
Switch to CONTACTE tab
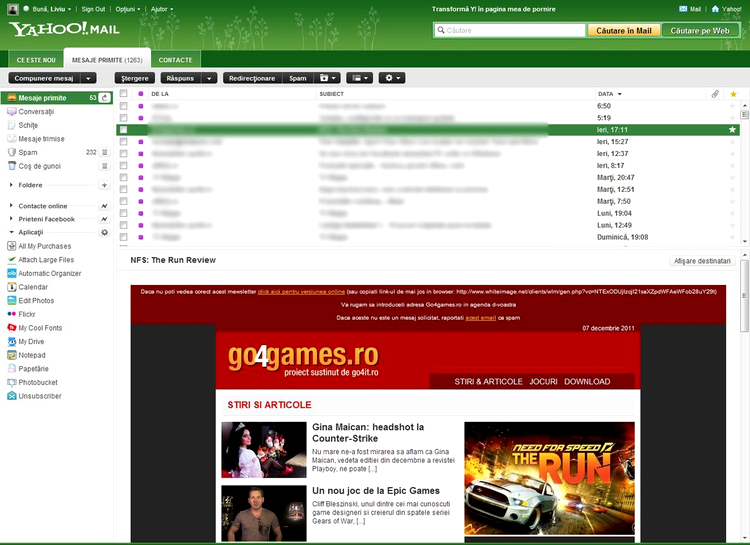[x=176, y=60]
